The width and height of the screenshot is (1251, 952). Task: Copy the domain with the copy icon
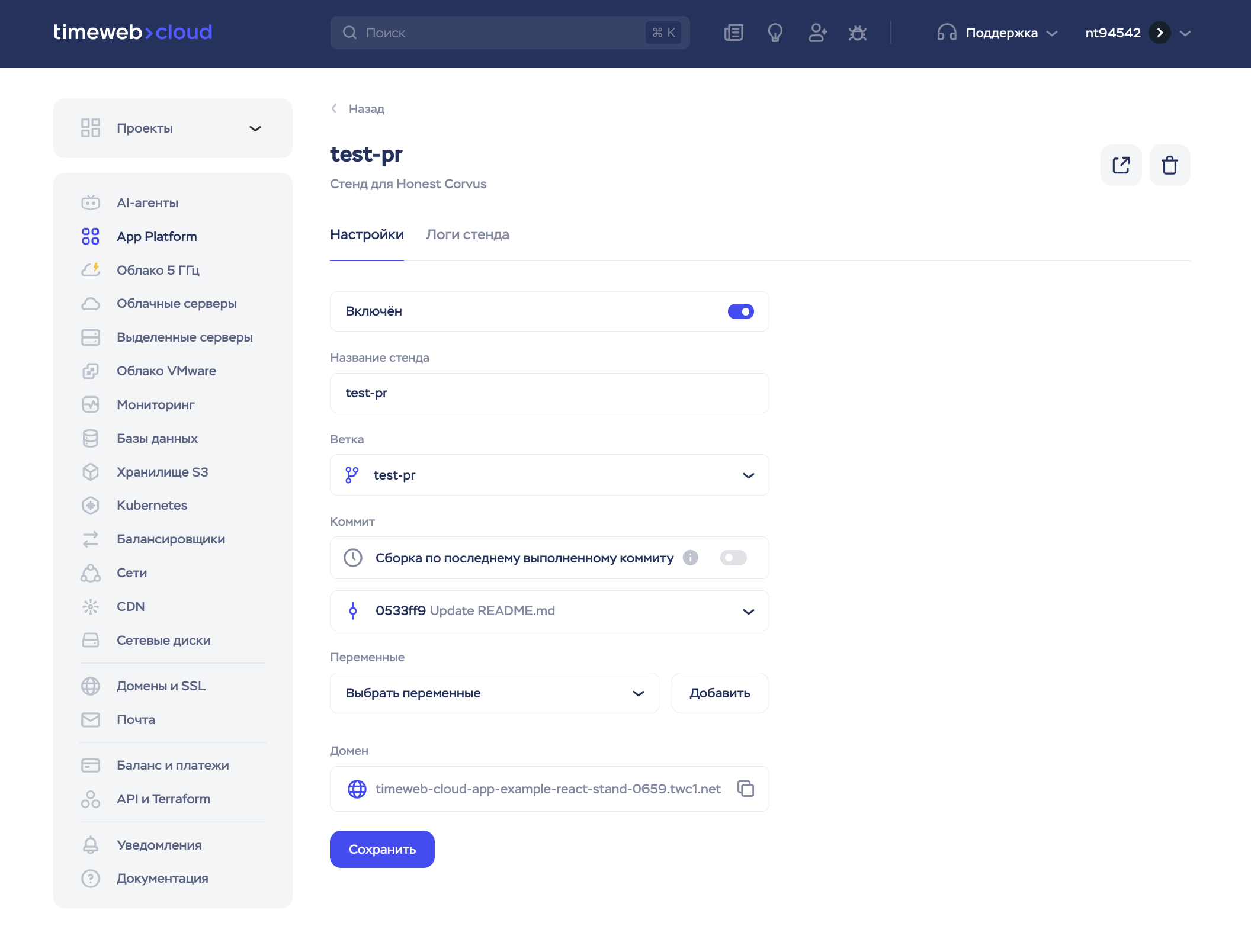[x=745, y=789]
